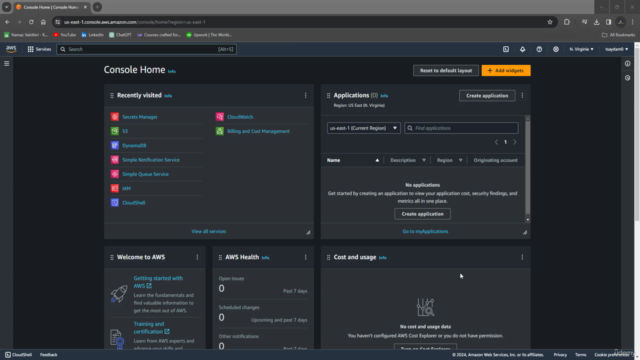Open Getting started with AWS link
The height and width of the screenshot is (360, 640).
[x=158, y=282]
